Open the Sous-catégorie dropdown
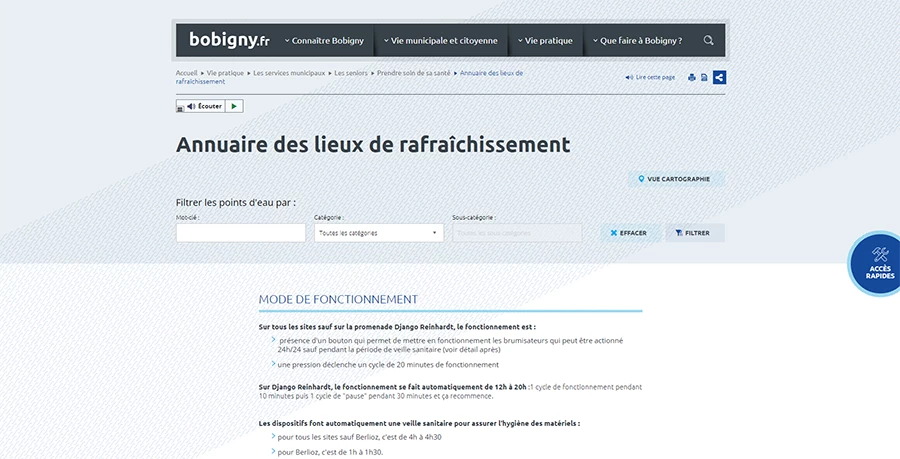This screenshot has width=900, height=459. tap(517, 233)
